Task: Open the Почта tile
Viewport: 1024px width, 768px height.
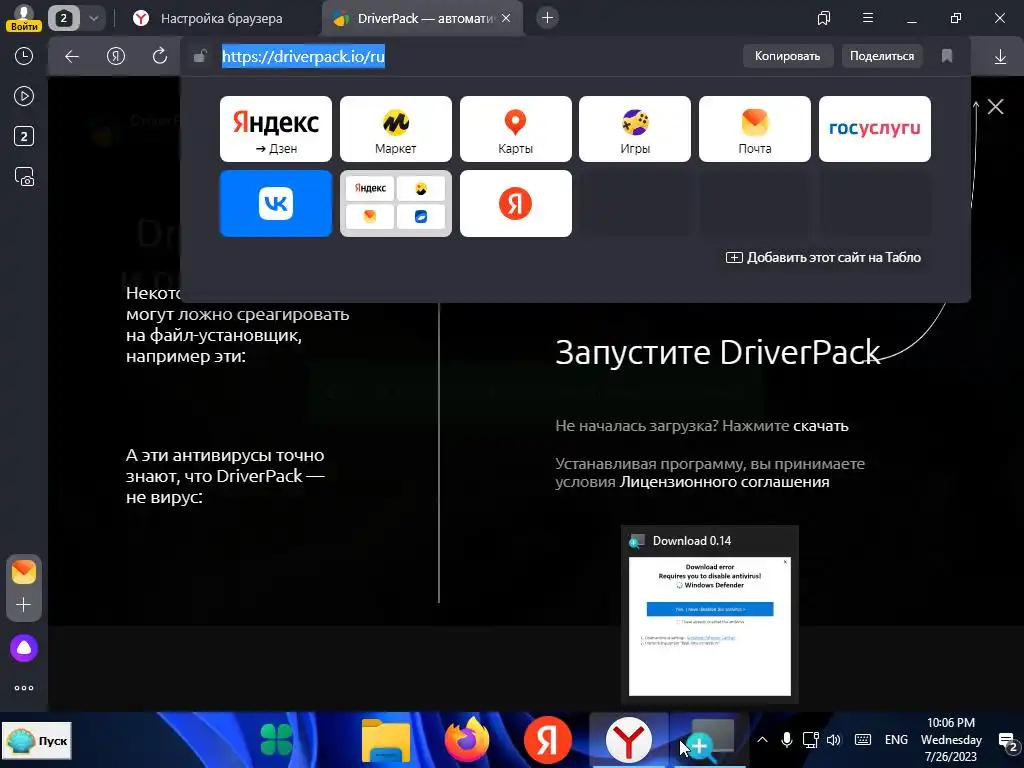Action: point(755,129)
